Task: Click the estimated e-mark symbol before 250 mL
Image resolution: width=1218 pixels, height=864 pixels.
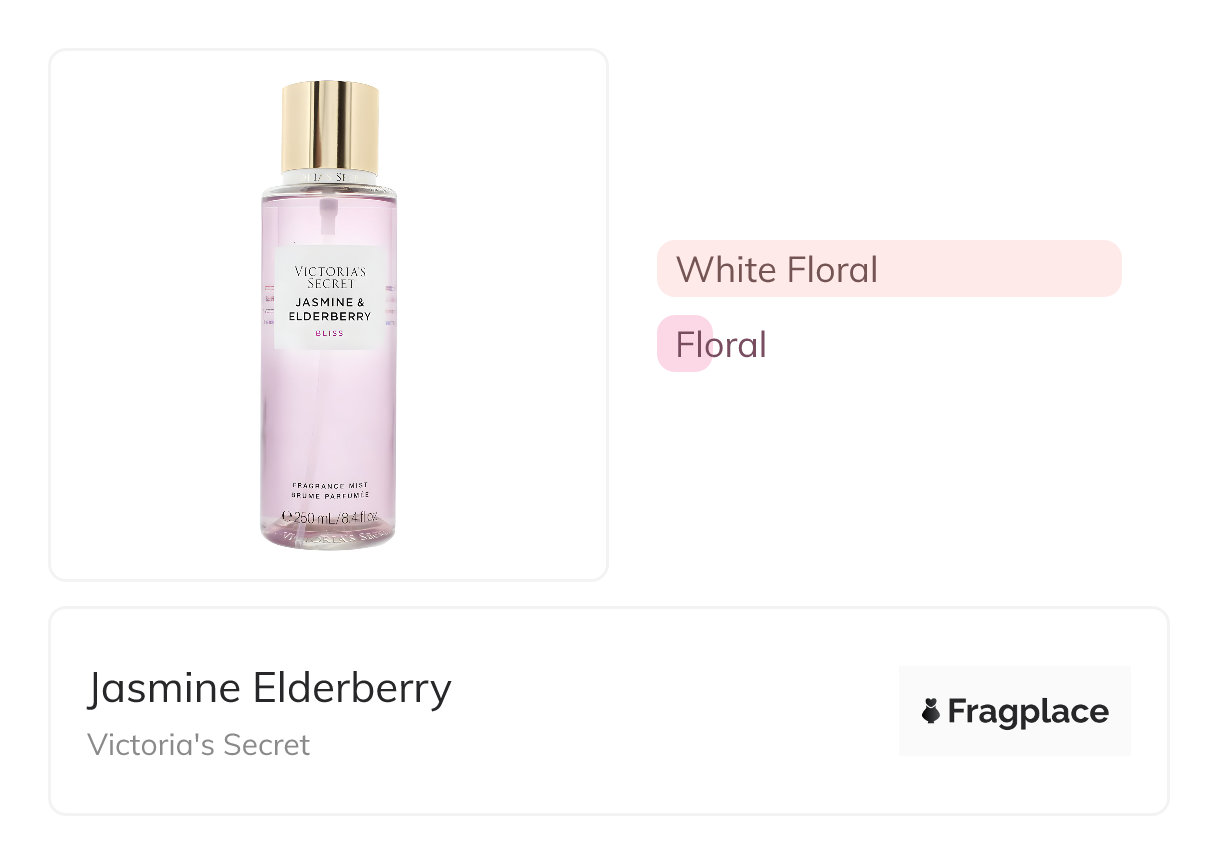Action: coord(286,518)
